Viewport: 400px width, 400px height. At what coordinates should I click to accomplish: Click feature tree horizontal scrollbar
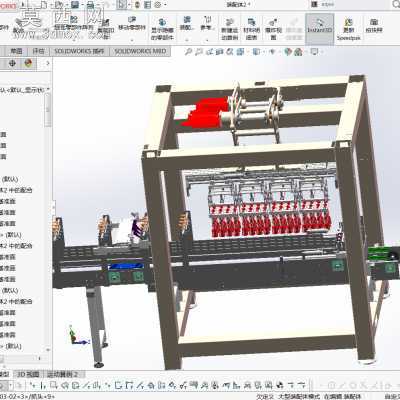click(20, 358)
